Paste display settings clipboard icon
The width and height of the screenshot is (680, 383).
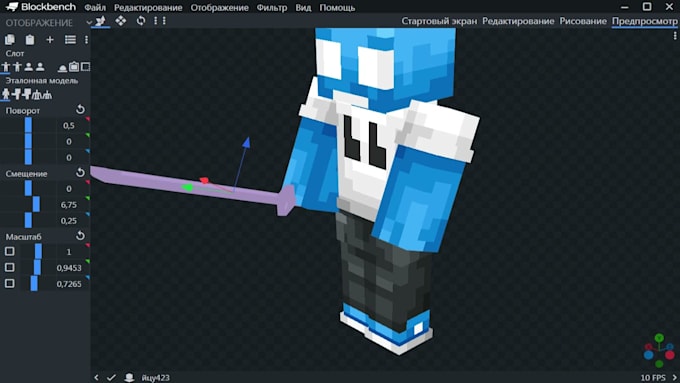(29, 40)
